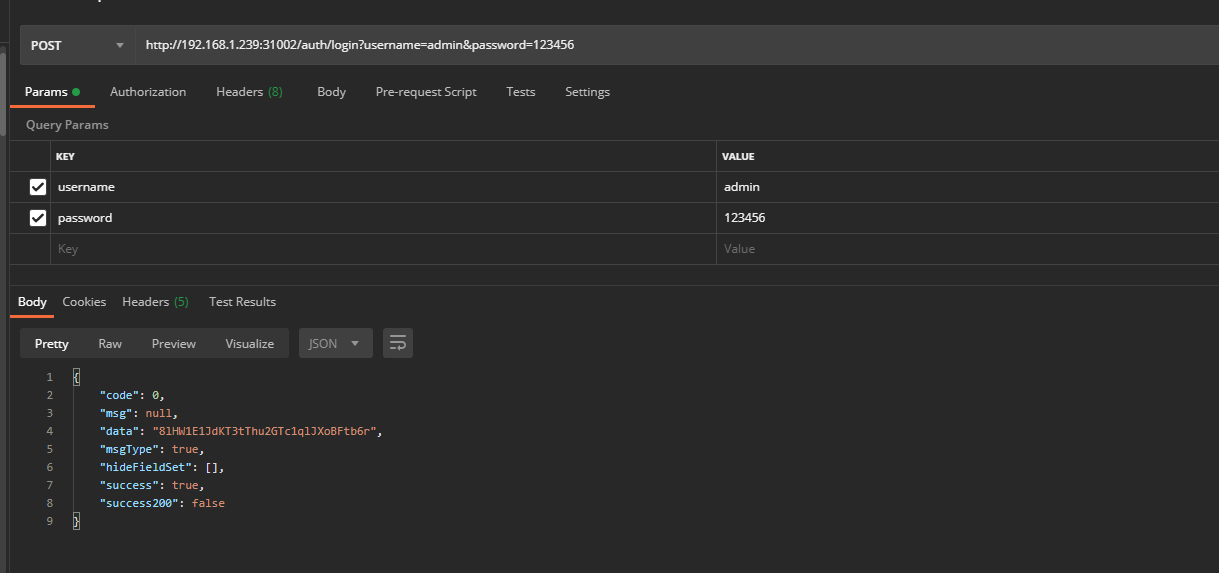This screenshot has width=1219, height=573.
Task: Uncheck the username parameter checkbox
Action: pyautogui.click(x=38, y=187)
